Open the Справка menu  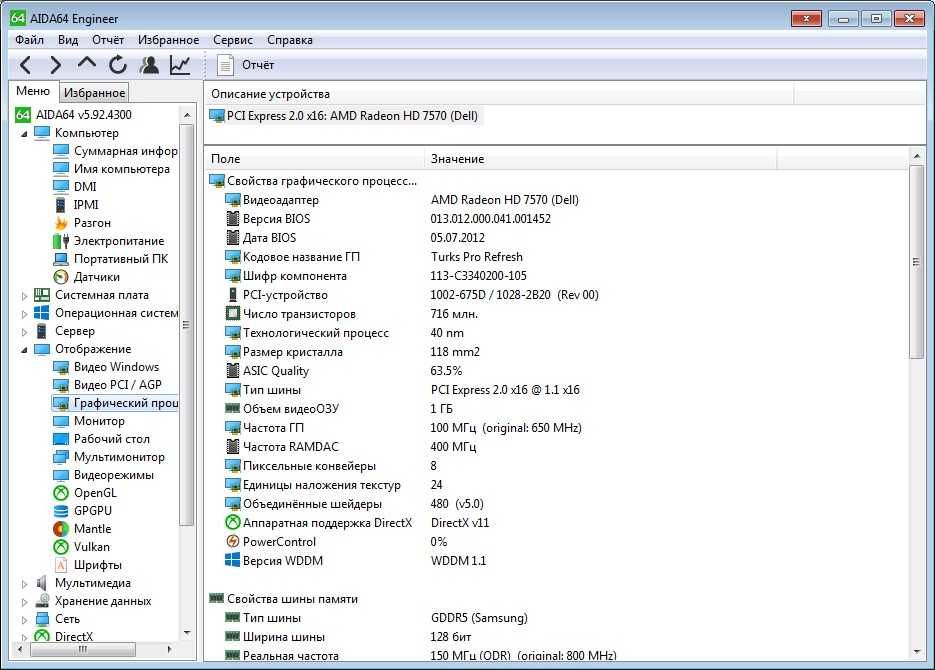coord(290,40)
